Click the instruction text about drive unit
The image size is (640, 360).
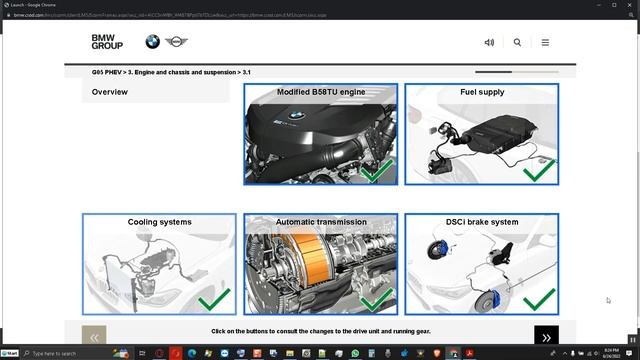coord(321,331)
